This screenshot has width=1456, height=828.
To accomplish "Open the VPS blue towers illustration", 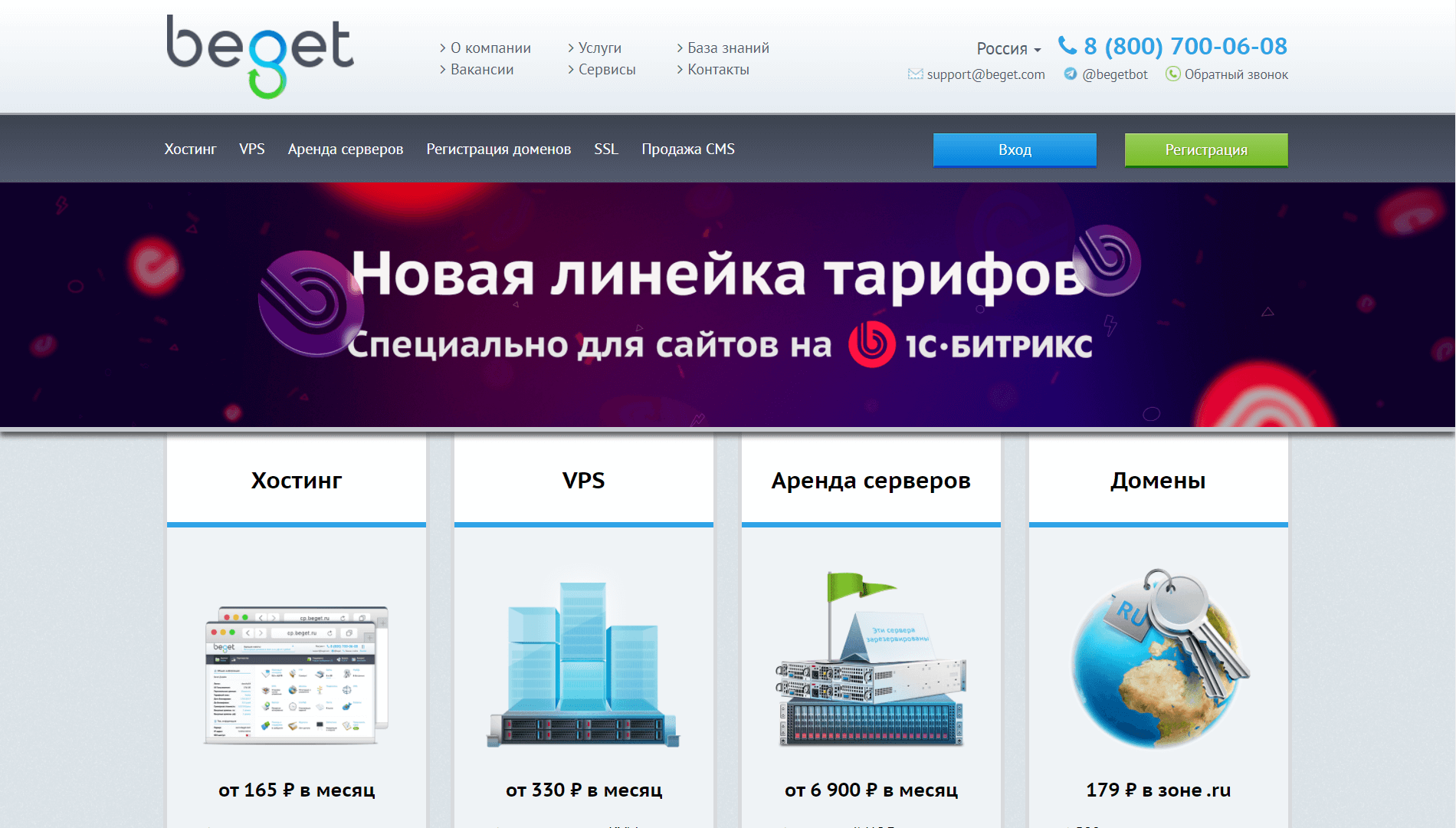I will [584, 664].
